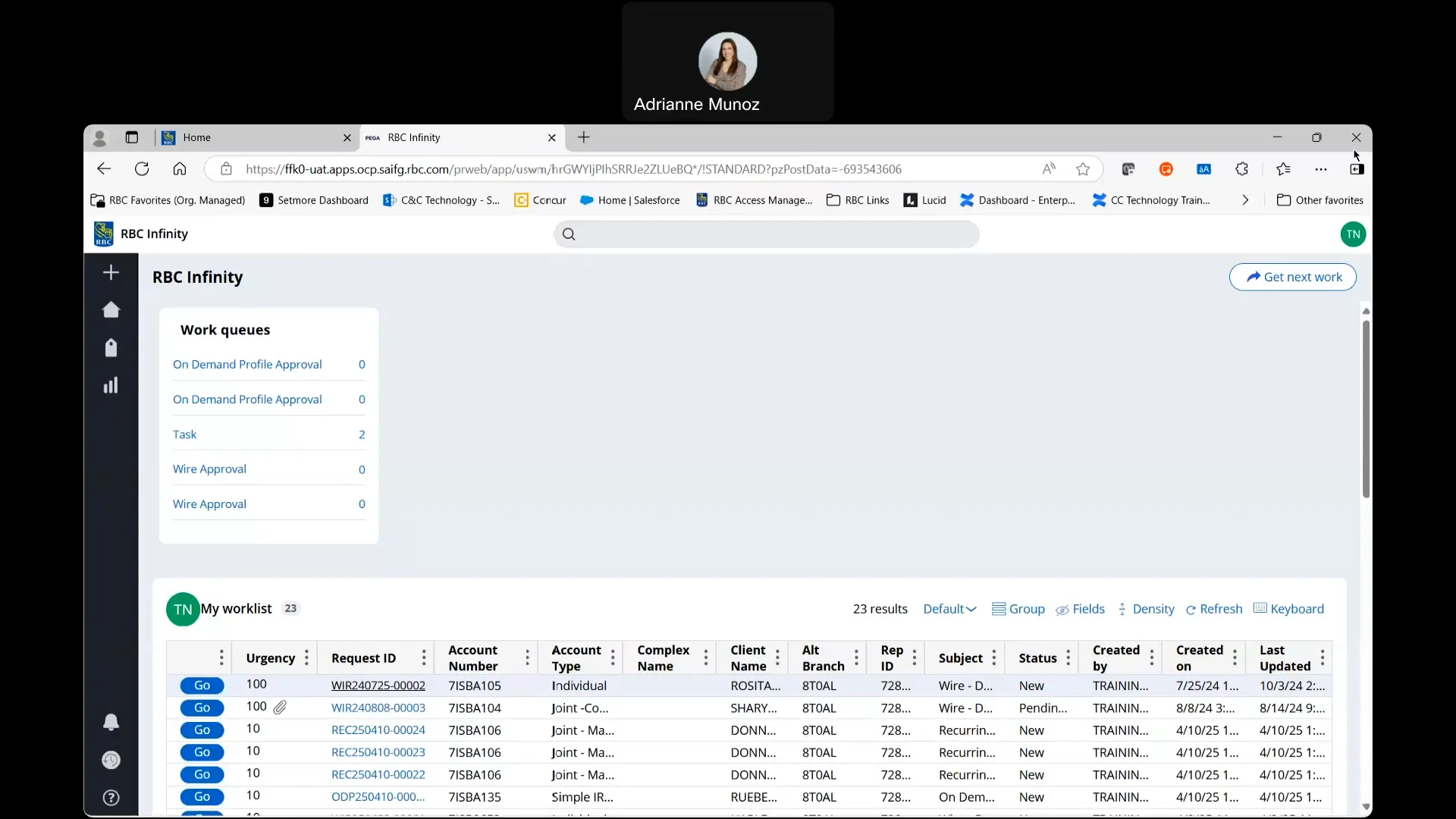Screen dimensions: 1456x819
Task: Open the recents clock icon in sidebar
Action: tap(111, 760)
